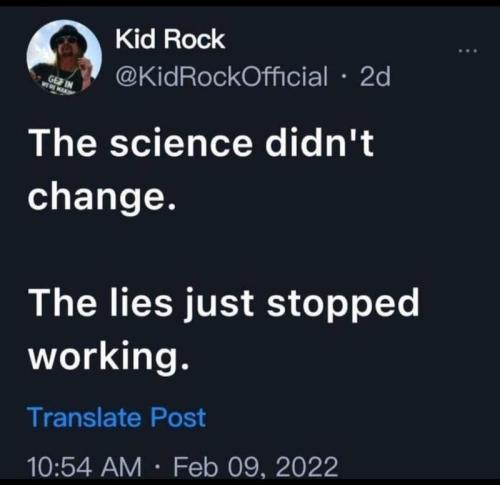Image resolution: width=500 pixels, height=485 pixels.
Task: Select the word 'didn't' in the post
Action: pyautogui.click(x=319, y=143)
